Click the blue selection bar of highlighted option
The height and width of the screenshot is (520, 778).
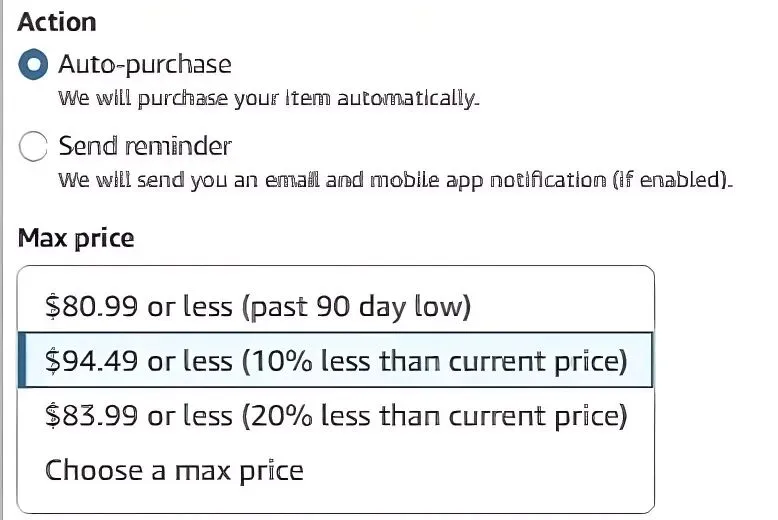22,360
